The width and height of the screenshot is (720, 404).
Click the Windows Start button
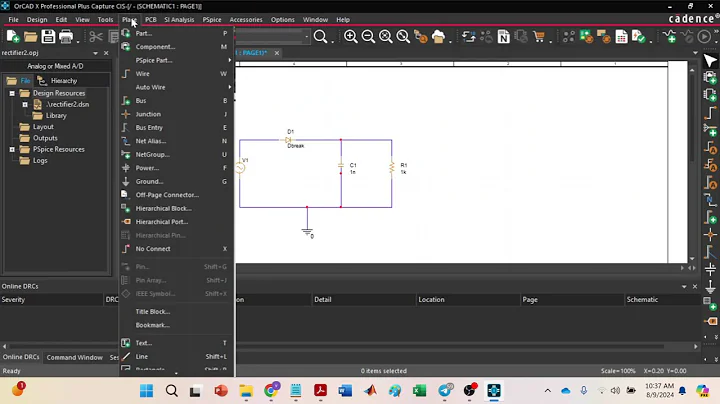pos(146,391)
